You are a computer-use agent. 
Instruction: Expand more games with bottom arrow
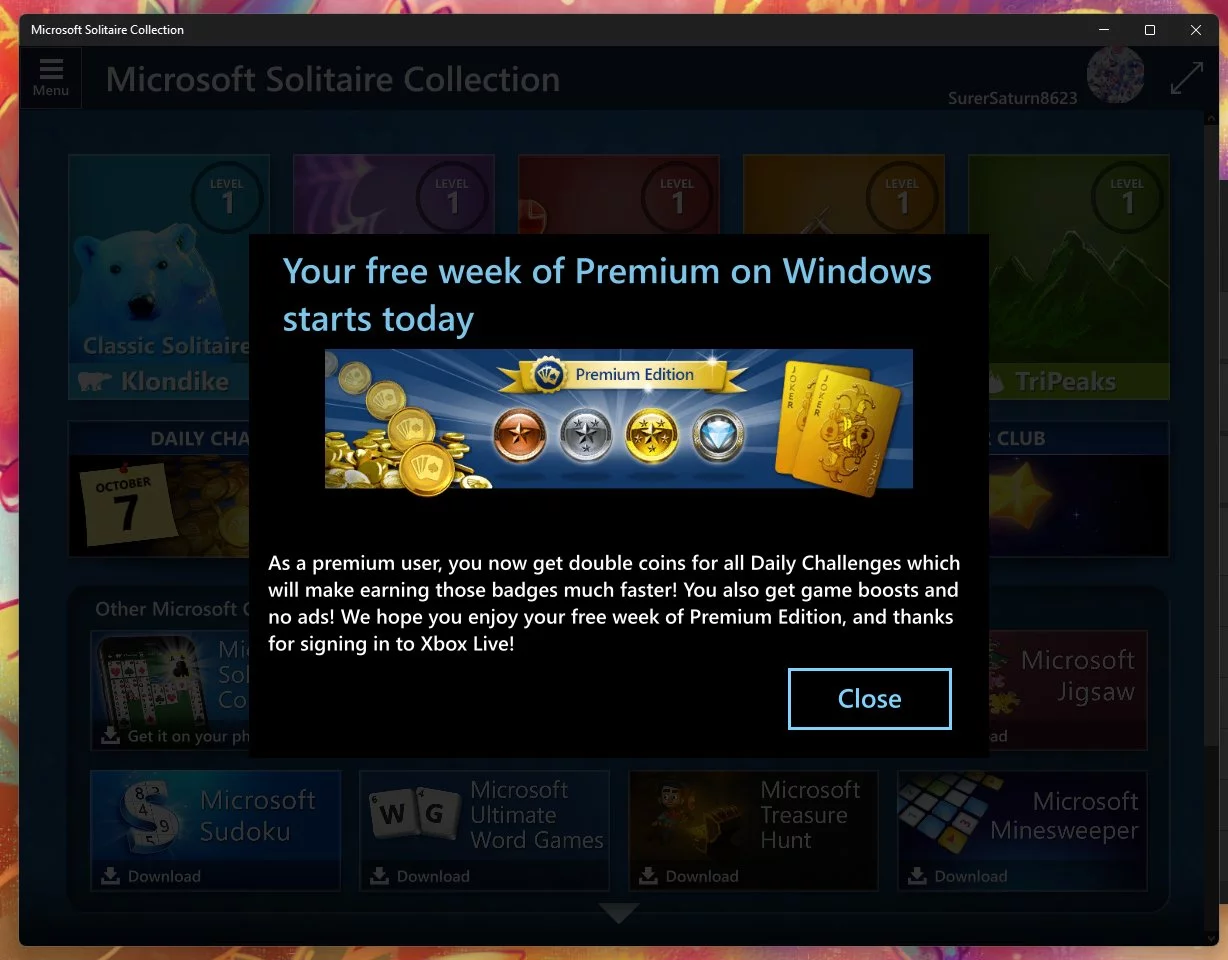tap(619, 913)
